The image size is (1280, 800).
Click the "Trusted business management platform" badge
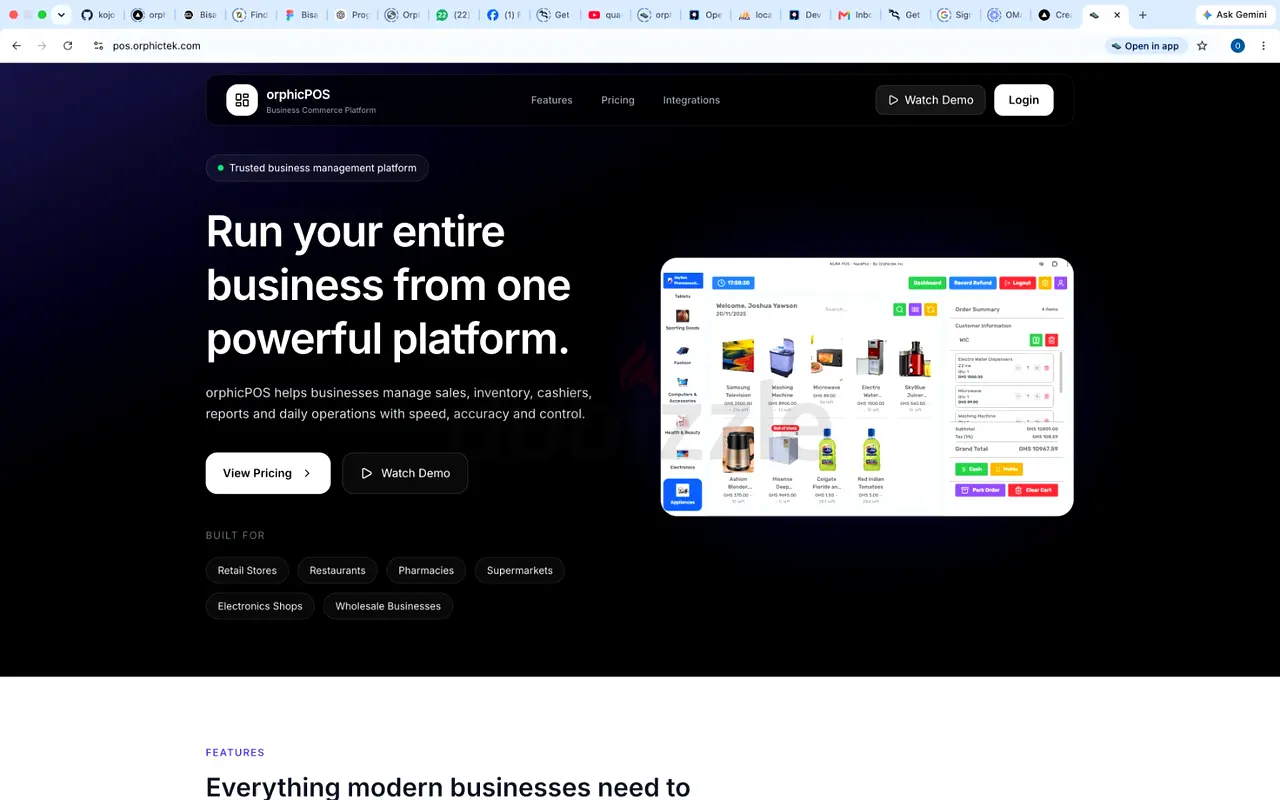(x=317, y=168)
